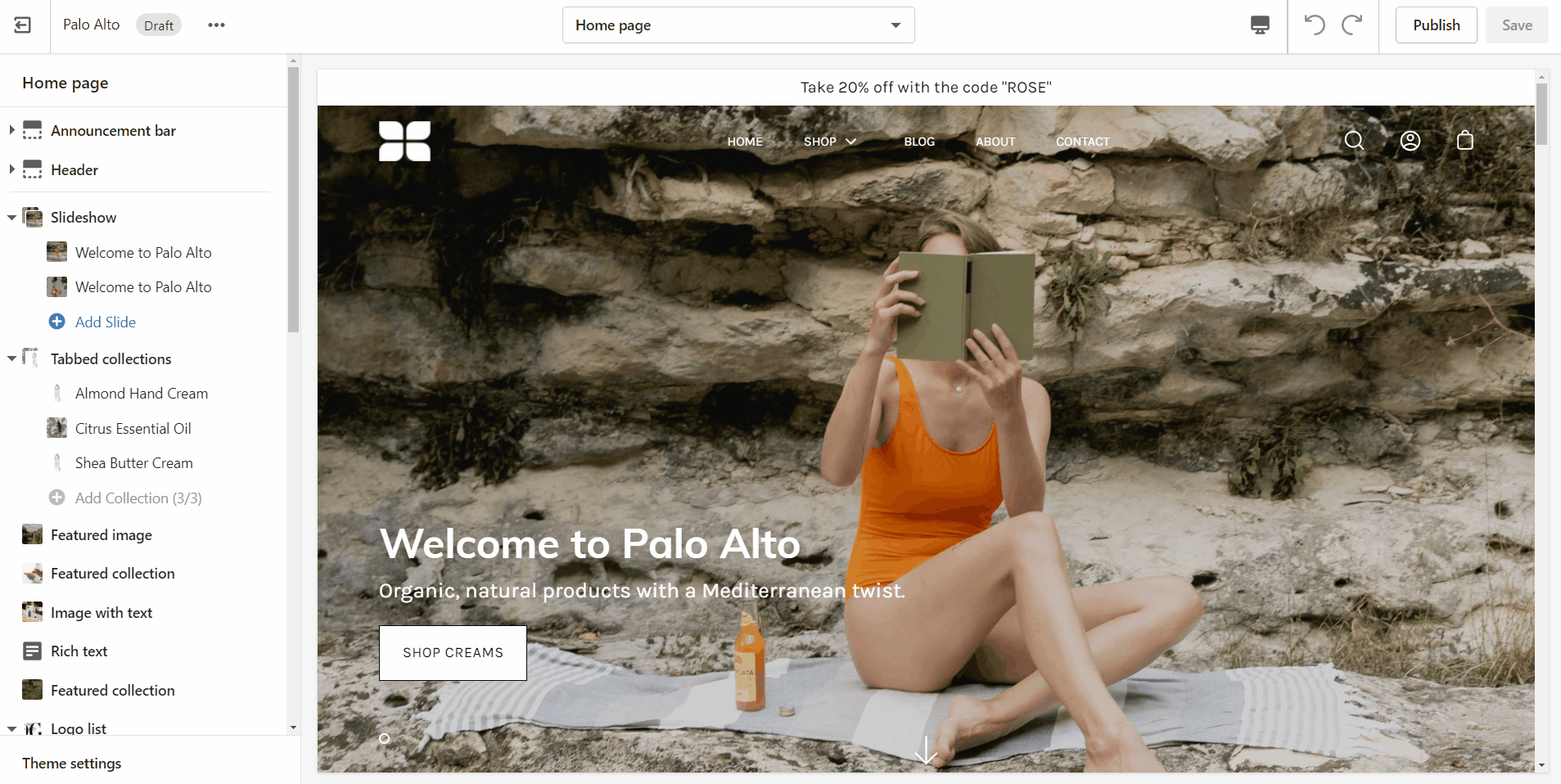This screenshot has width=1561, height=784.
Task: Click the account profile icon
Action: pos(1410,141)
